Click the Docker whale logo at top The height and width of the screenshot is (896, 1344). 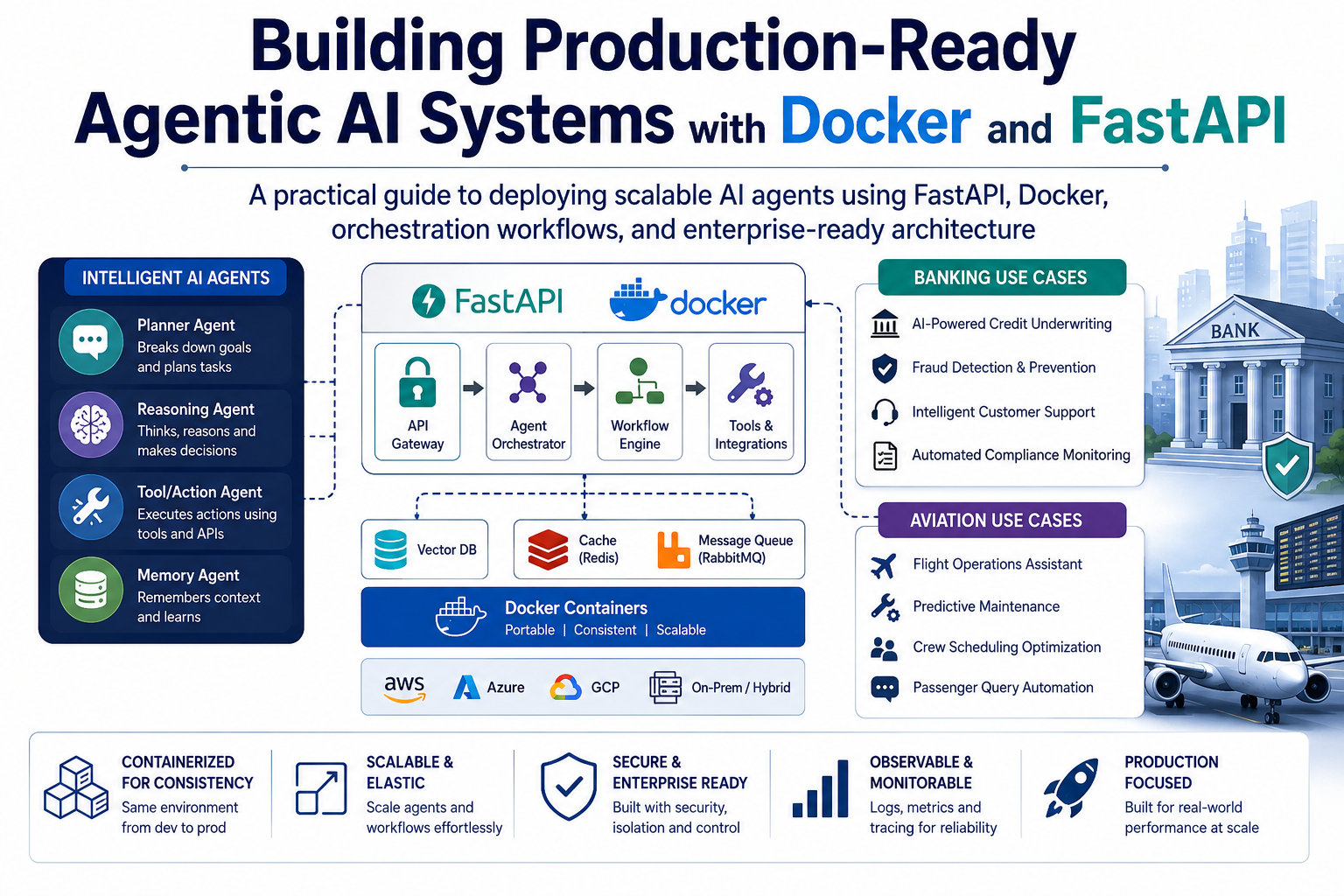[x=638, y=300]
